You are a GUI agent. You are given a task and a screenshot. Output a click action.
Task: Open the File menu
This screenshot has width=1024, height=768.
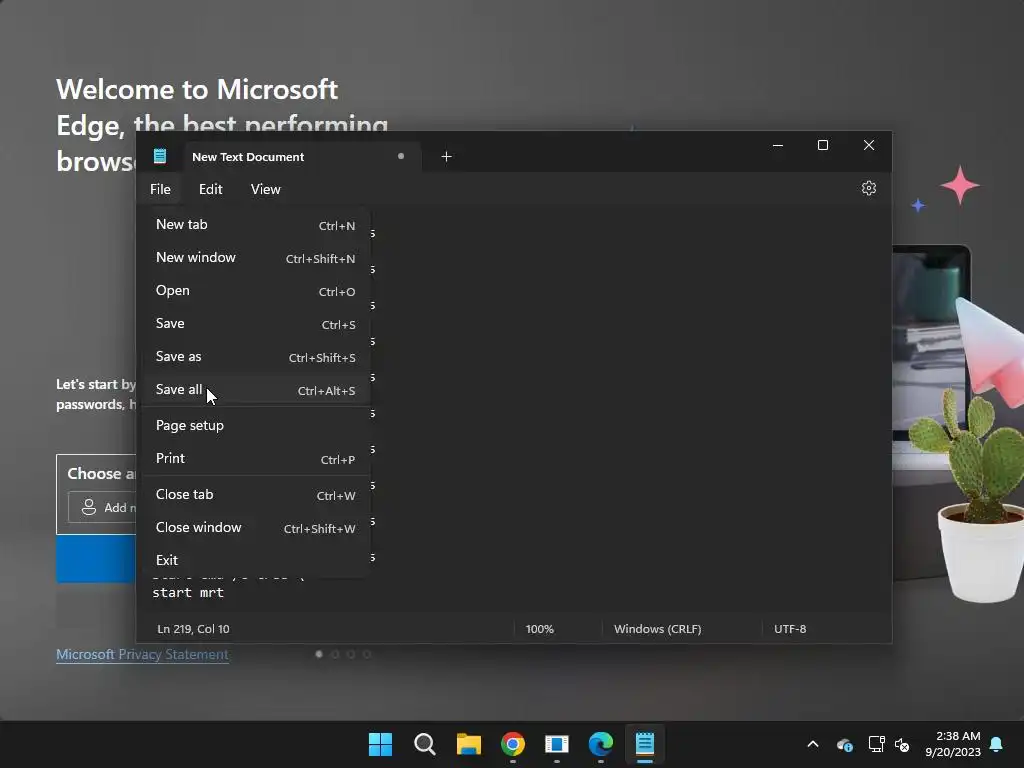[x=160, y=189]
